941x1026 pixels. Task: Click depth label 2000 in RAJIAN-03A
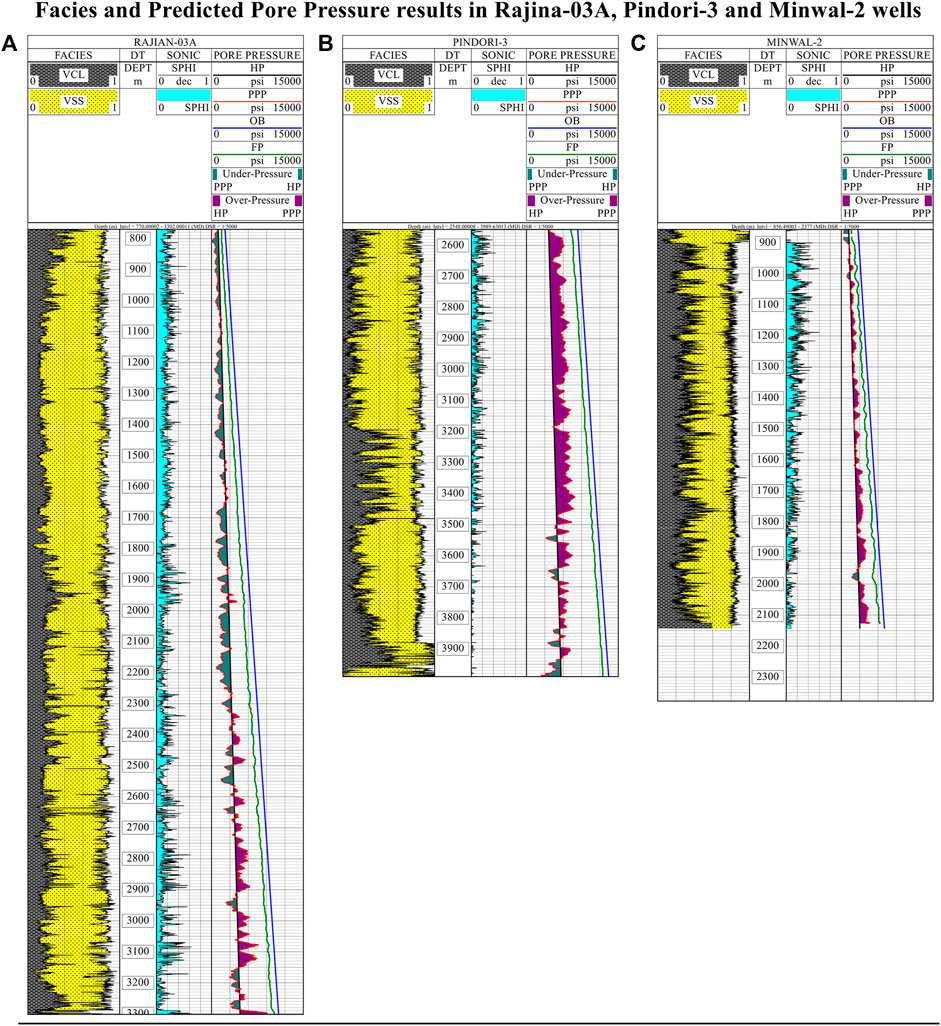tap(137, 610)
